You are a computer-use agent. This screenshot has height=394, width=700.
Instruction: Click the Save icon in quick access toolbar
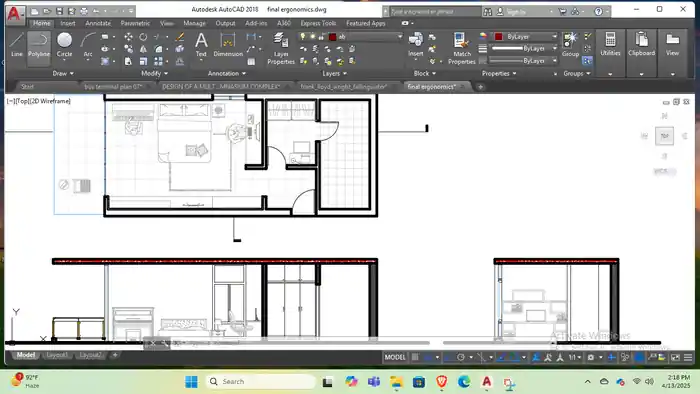point(59,11)
